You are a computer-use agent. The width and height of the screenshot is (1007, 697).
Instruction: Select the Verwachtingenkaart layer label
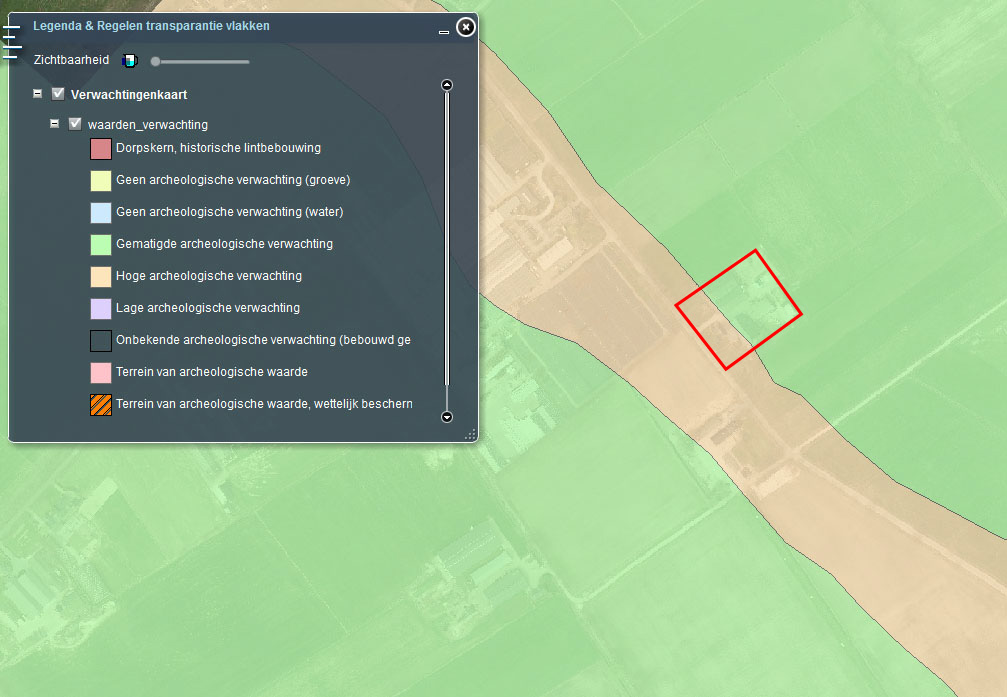129,95
